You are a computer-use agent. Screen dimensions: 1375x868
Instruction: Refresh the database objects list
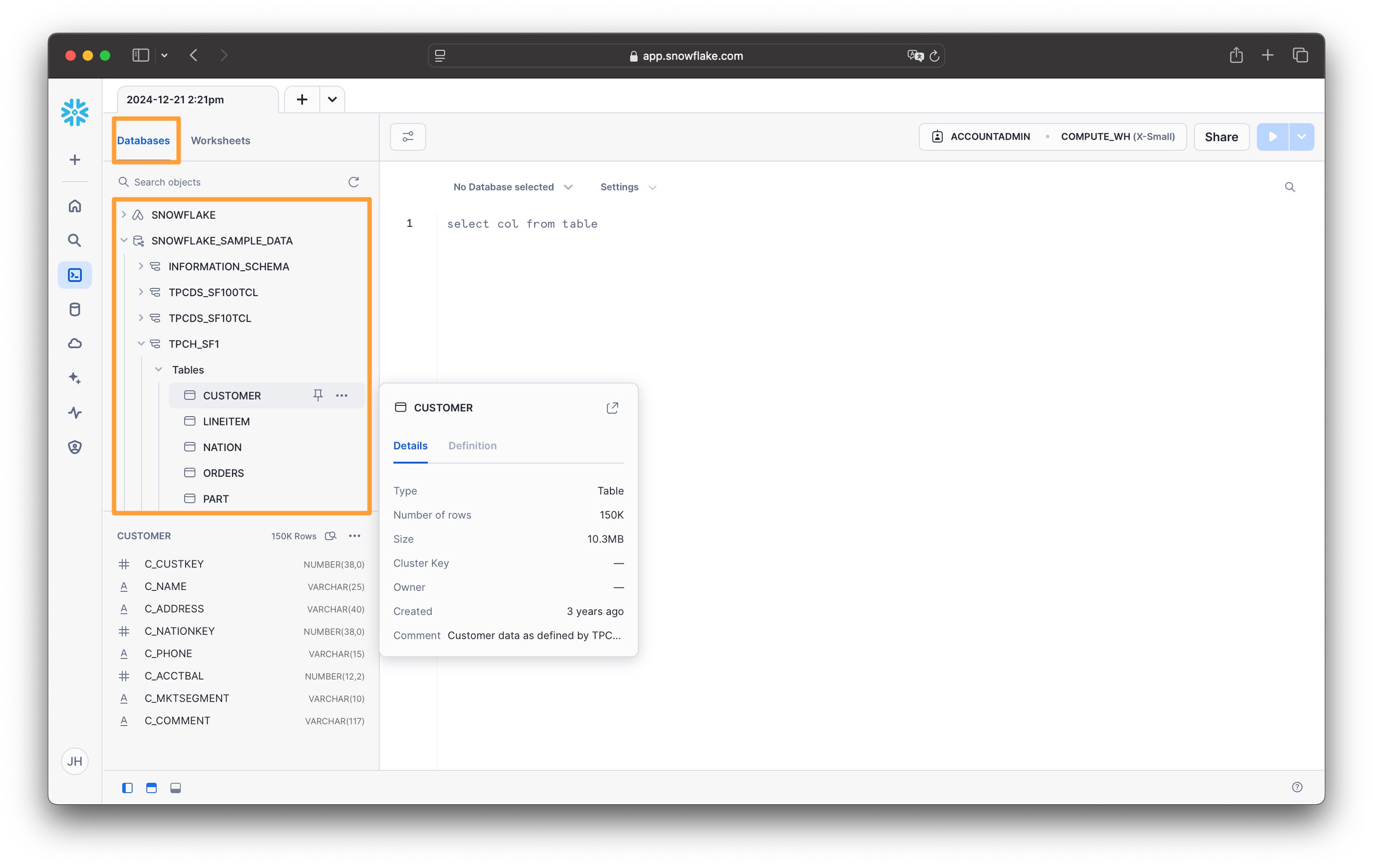tap(353, 182)
